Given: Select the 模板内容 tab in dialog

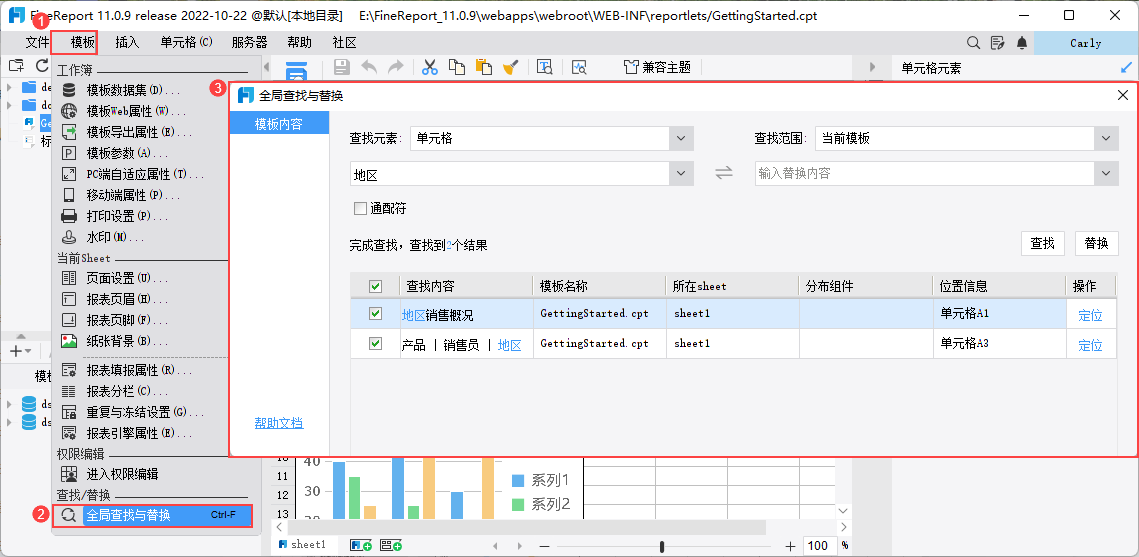Looking at the screenshot, I should [279, 123].
